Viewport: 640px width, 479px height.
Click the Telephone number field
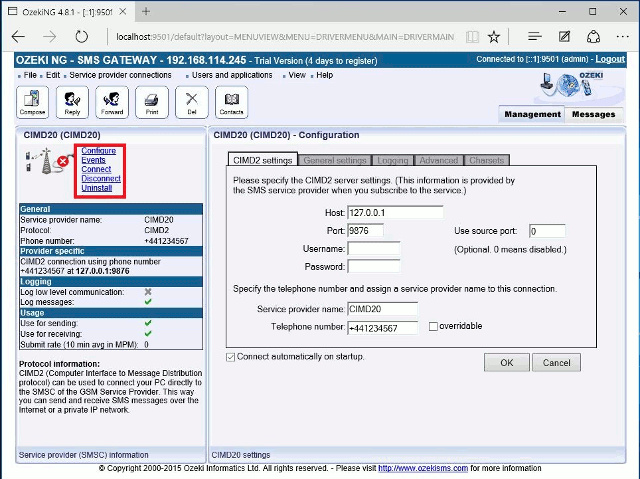[x=382, y=328]
